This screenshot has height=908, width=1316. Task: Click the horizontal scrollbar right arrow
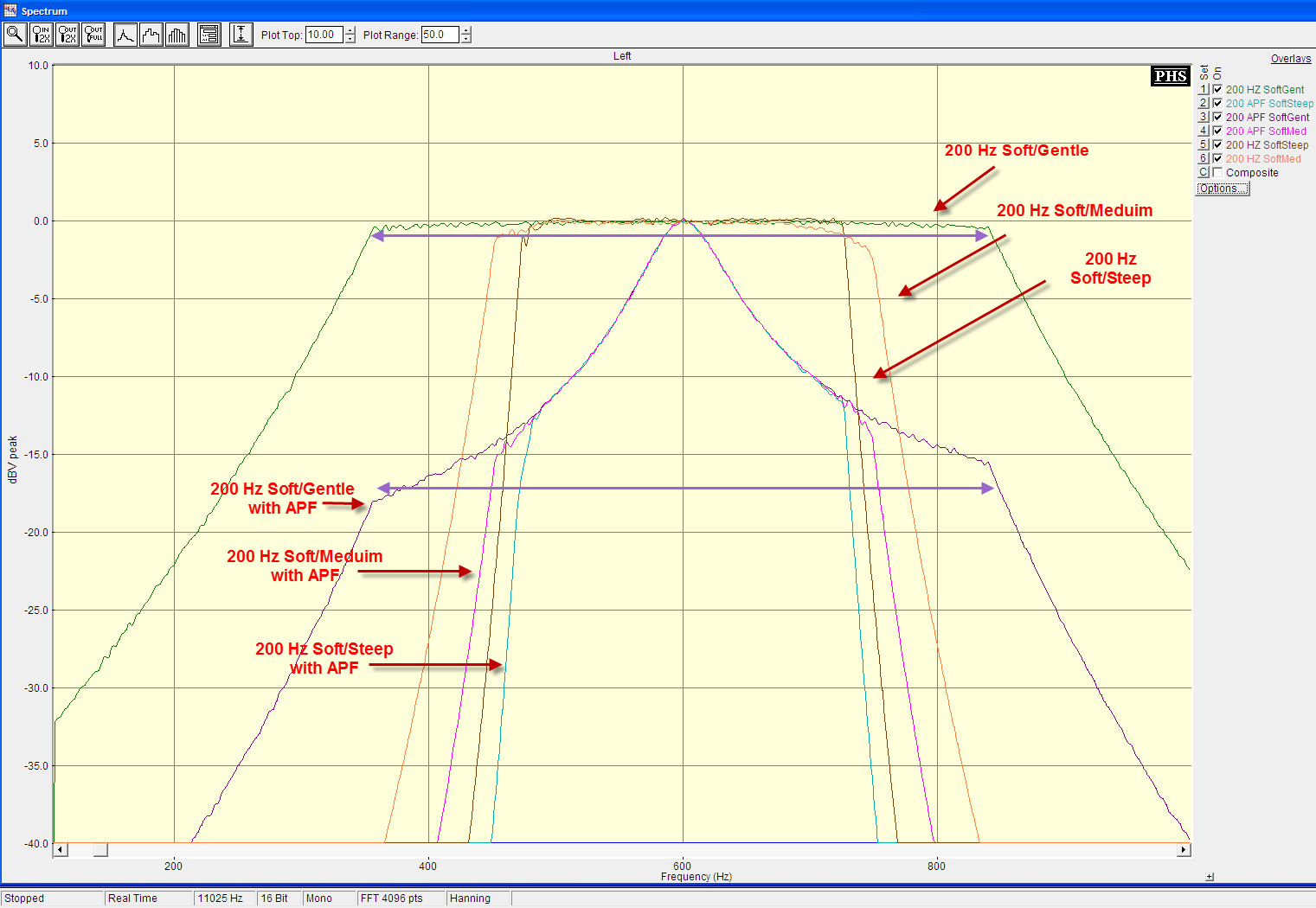tap(1183, 850)
